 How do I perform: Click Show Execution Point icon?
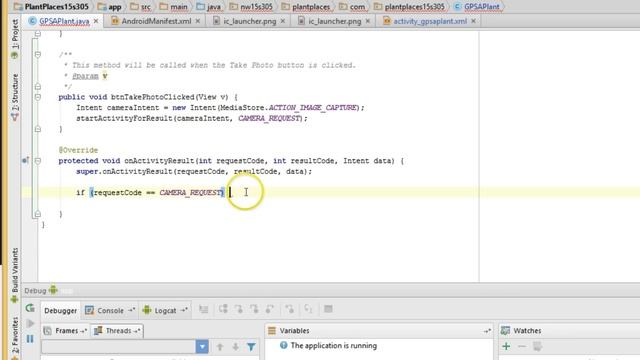pyautogui.click(x=204, y=309)
